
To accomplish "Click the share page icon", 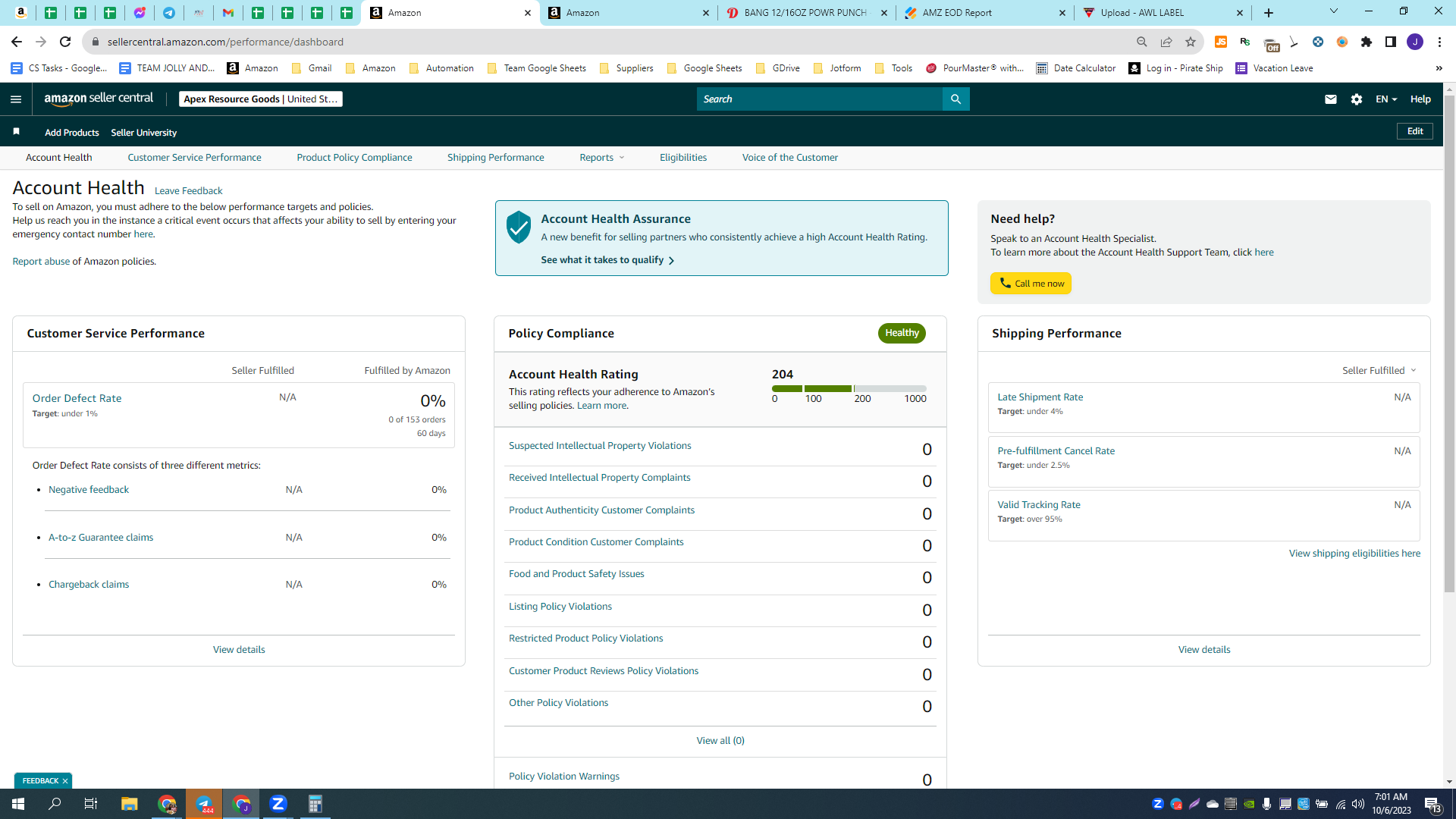I will tap(1166, 42).
